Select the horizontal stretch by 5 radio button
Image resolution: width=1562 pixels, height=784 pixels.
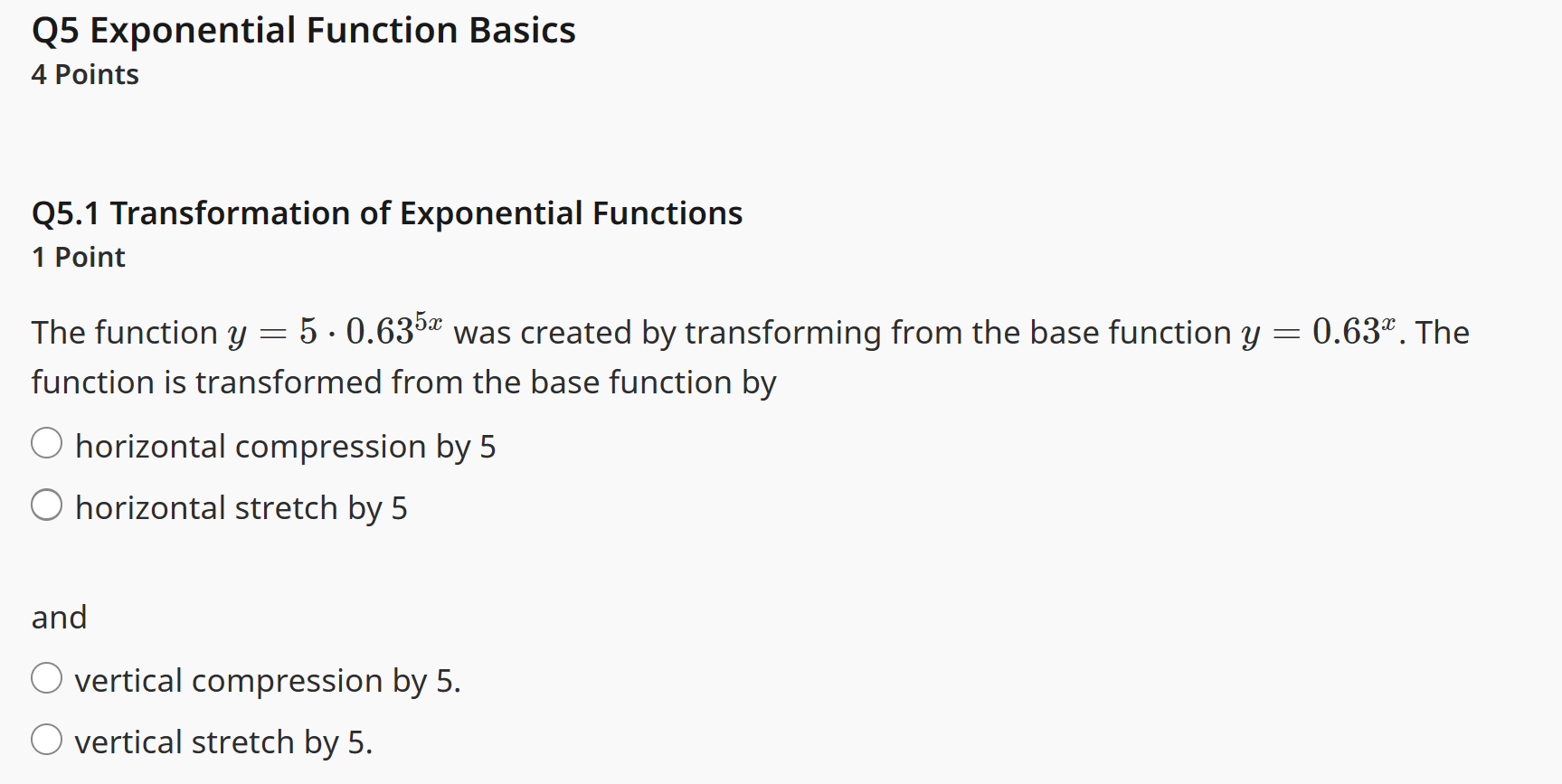click(46, 505)
